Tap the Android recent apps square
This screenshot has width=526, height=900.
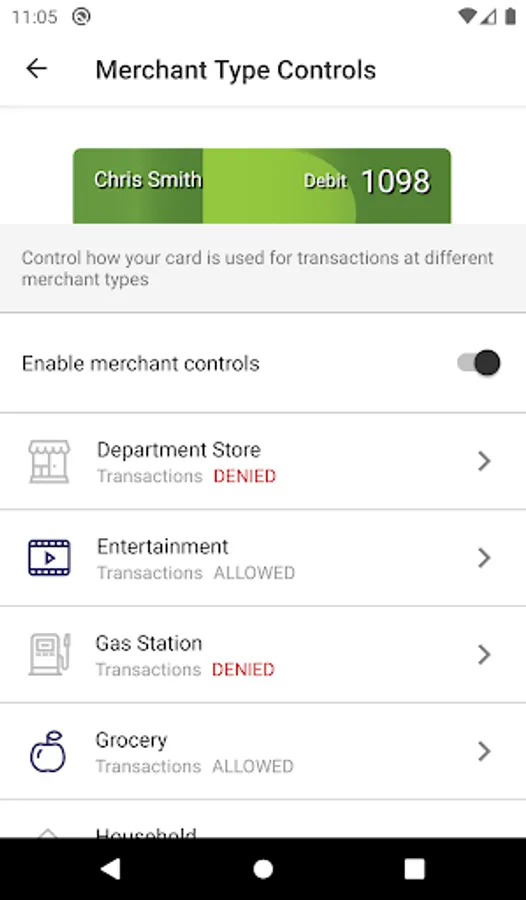(x=415, y=869)
